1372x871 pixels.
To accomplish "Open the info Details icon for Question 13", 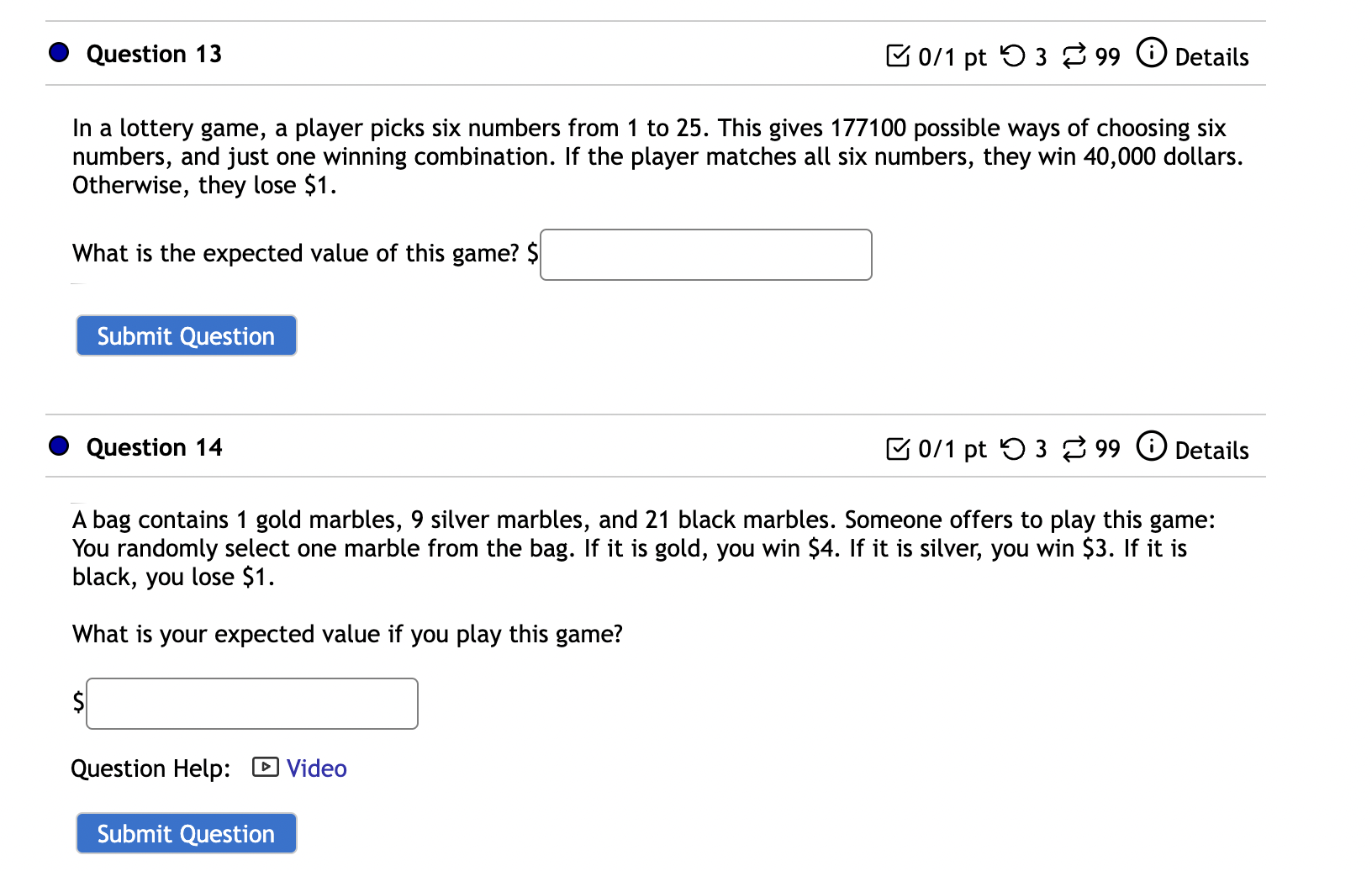I will (1151, 53).
